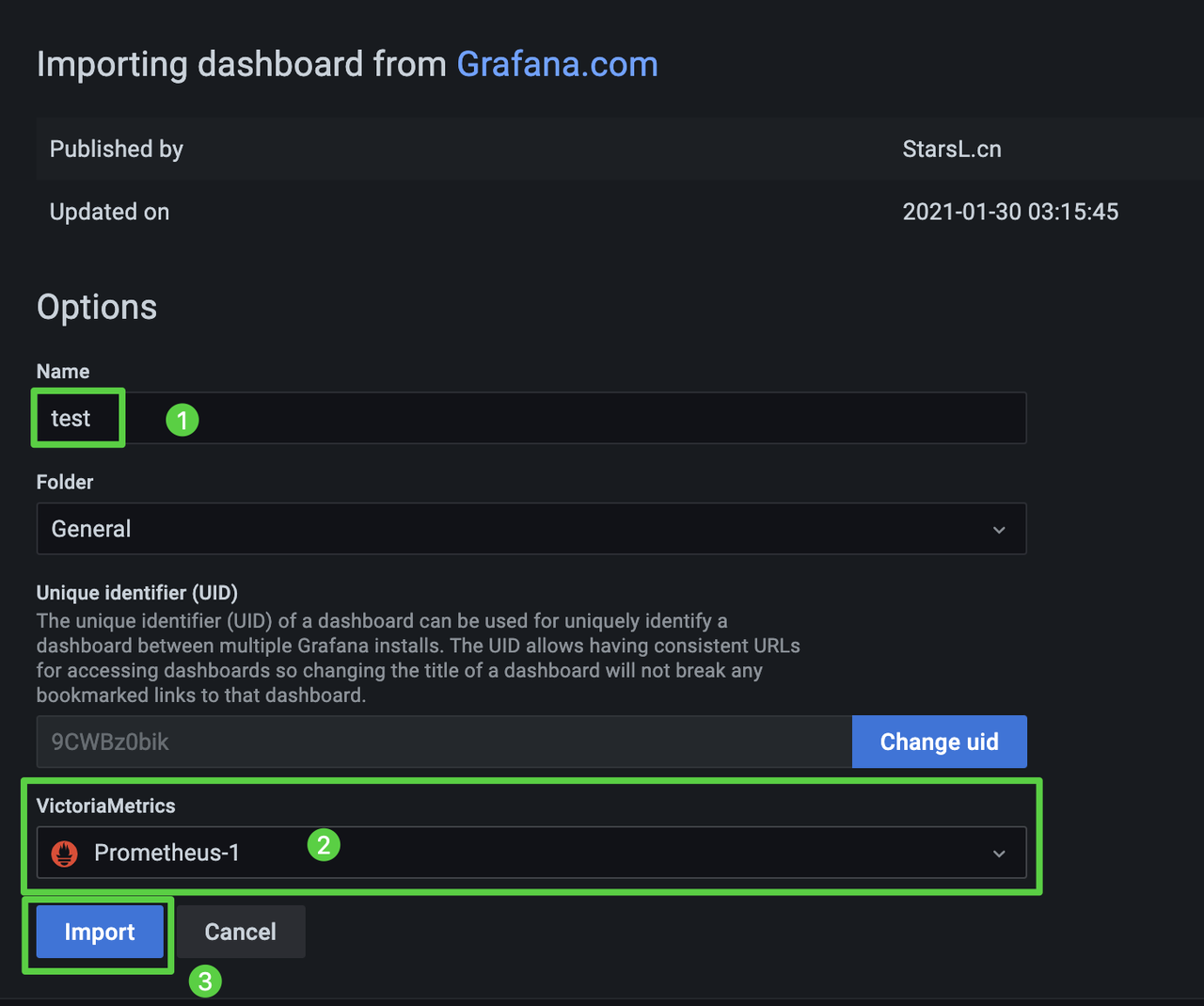1204x1006 pixels.
Task: Select the StarsL.cn publisher text
Action: click(952, 149)
